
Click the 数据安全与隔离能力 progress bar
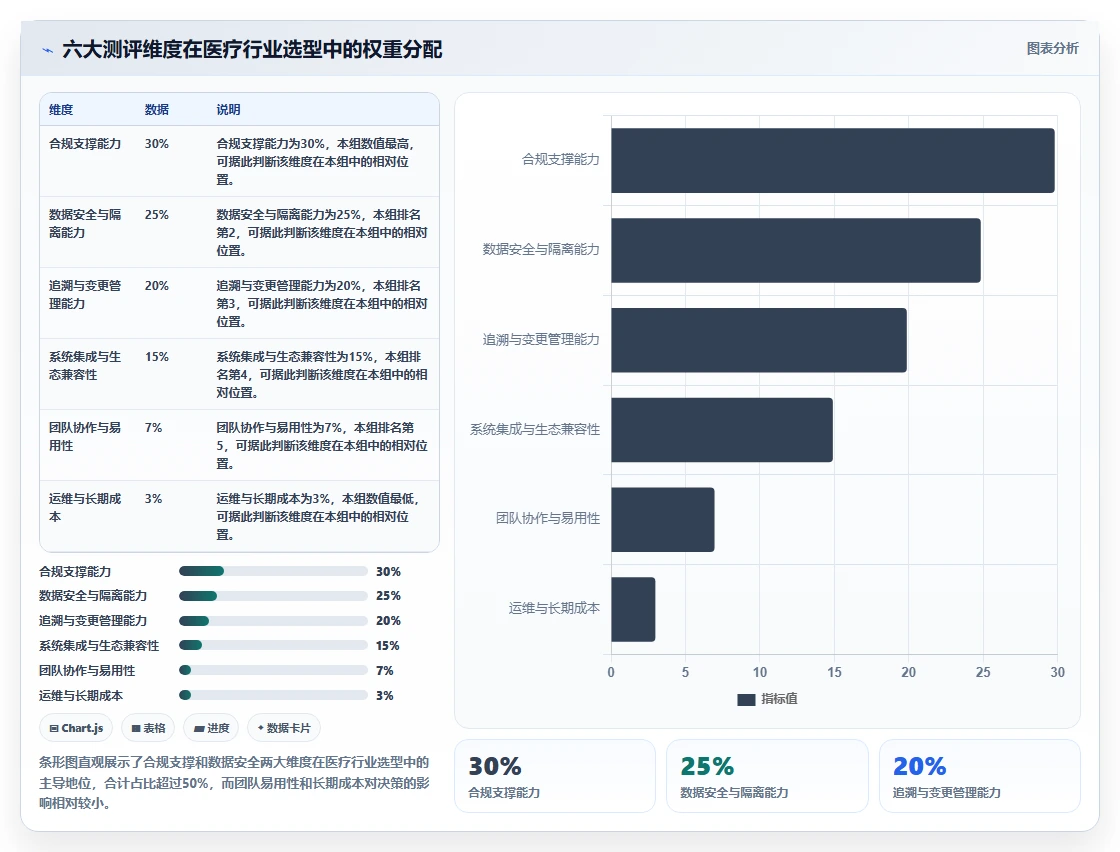273,596
